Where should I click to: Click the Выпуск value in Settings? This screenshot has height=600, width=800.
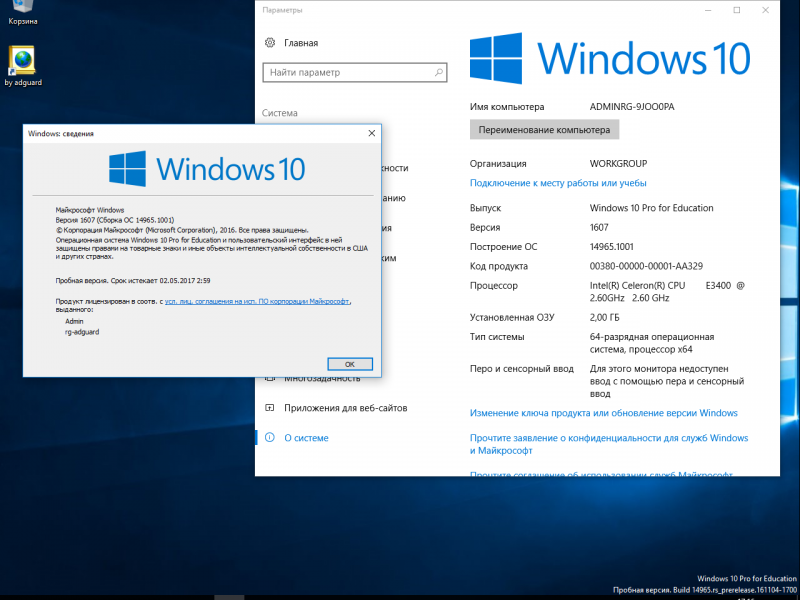click(x=652, y=208)
